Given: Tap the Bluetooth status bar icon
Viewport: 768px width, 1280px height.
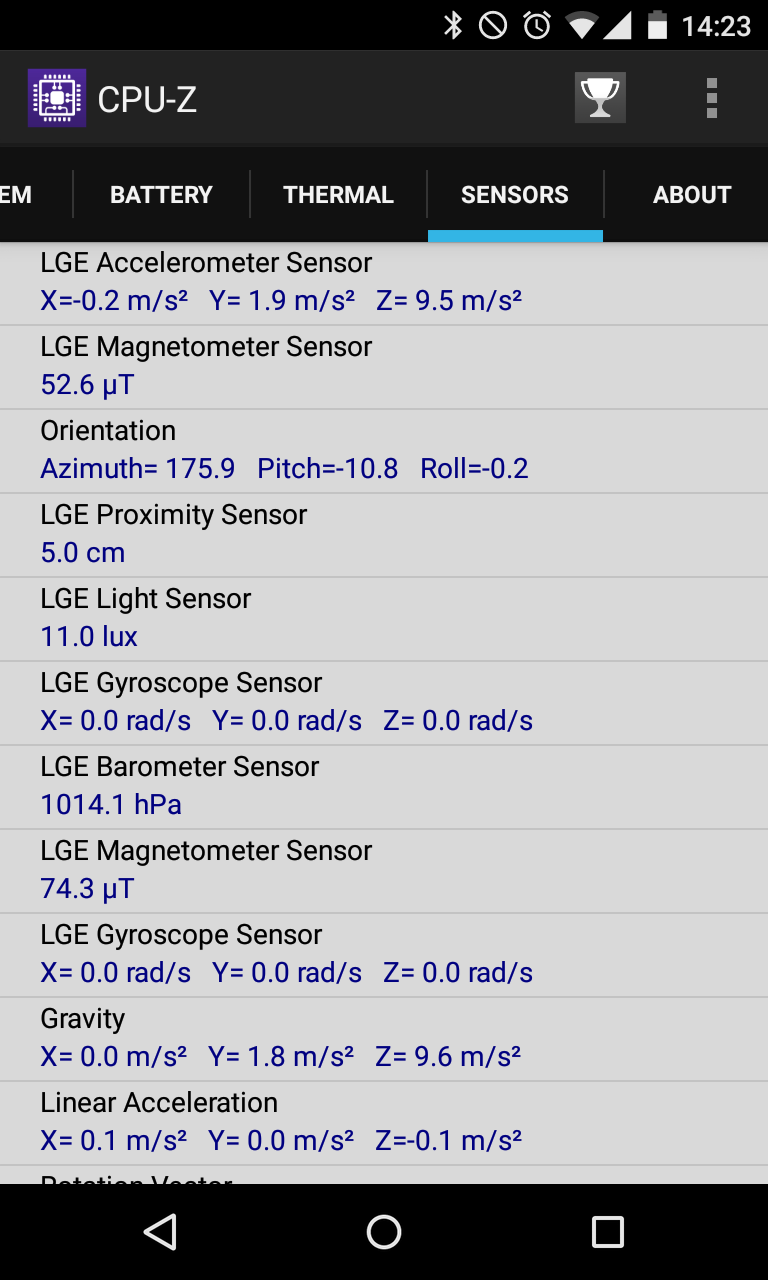Looking at the screenshot, I should tap(453, 25).
